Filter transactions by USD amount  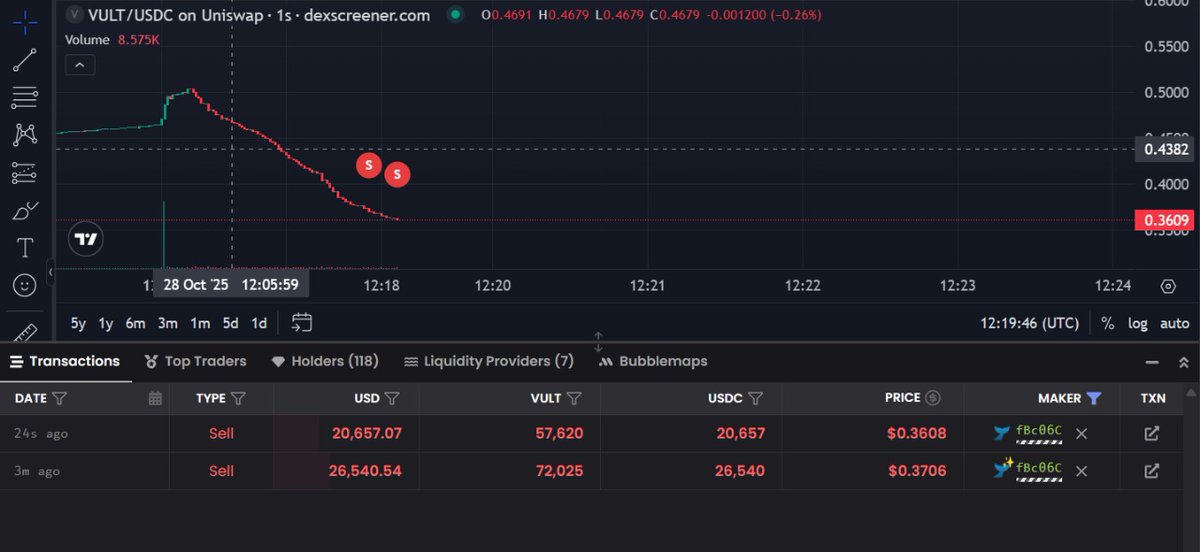coord(392,398)
